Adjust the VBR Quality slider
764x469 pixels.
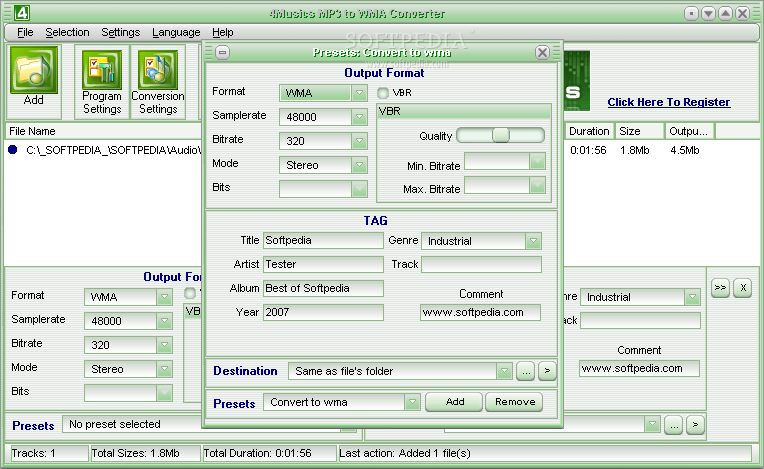[x=500, y=135]
